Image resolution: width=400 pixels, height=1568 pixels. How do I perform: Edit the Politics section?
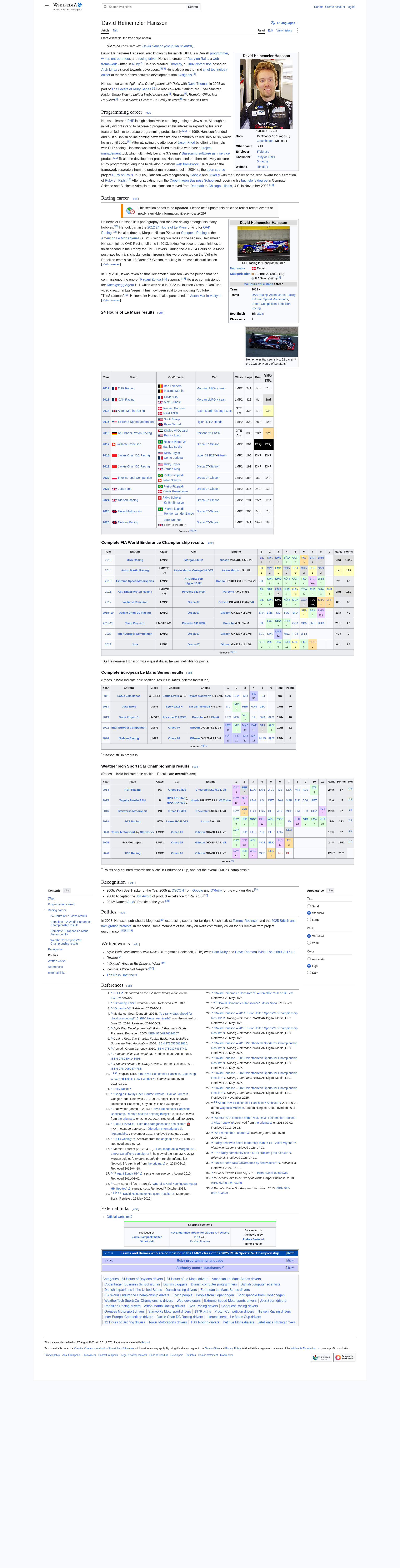[x=122, y=912]
